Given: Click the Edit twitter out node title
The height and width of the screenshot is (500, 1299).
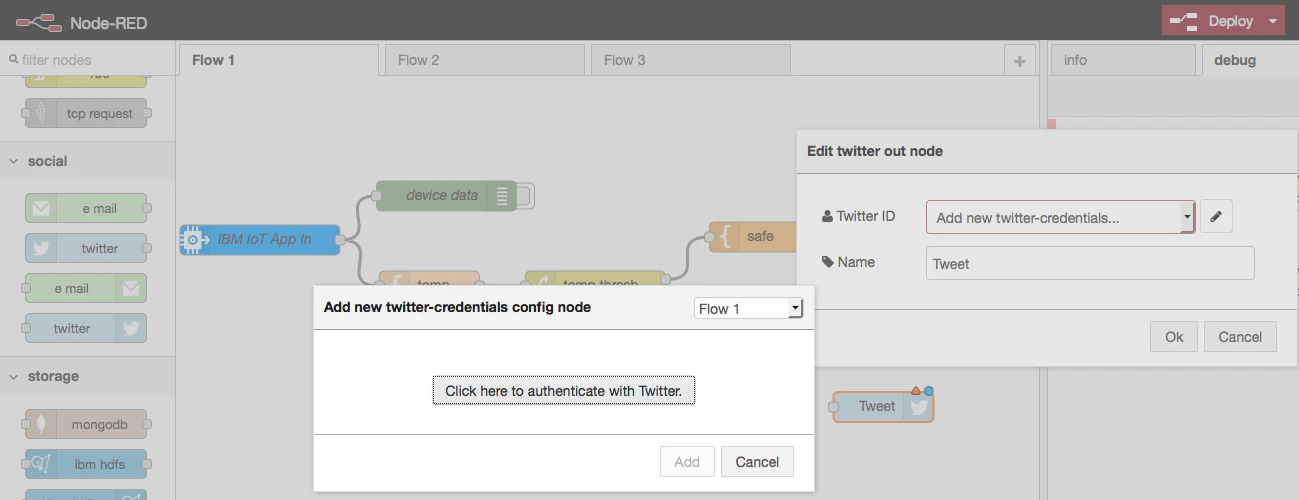Looking at the screenshot, I should [875, 151].
